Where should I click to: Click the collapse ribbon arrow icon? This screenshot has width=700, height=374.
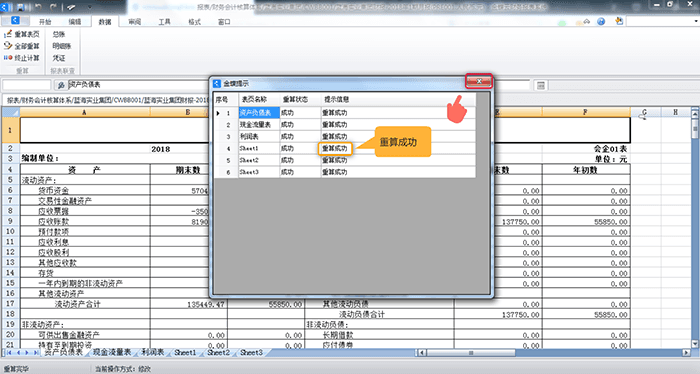pos(587,21)
